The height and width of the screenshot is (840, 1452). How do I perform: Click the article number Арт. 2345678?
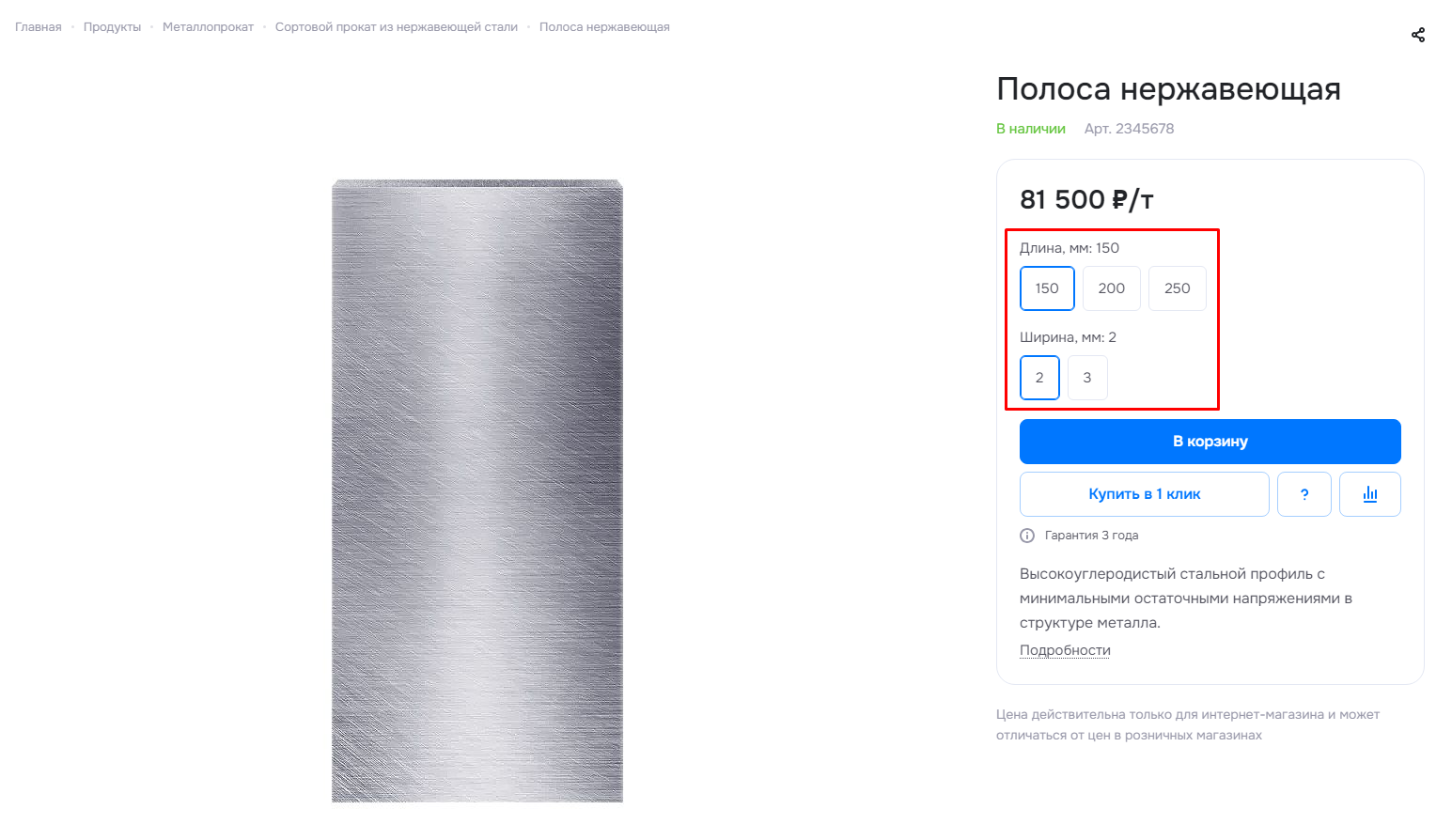pos(1129,129)
